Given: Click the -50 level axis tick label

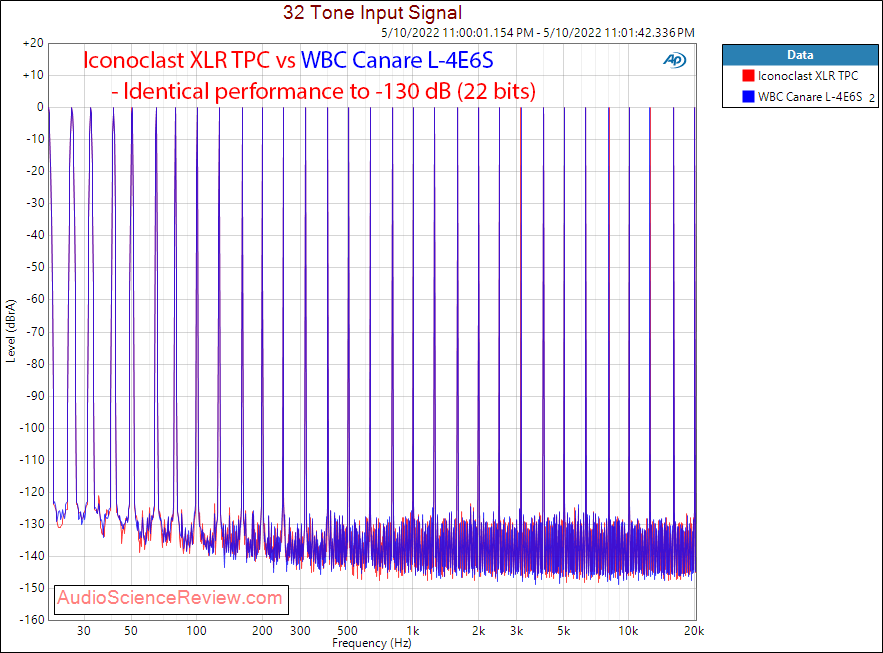Looking at the screenshot, I should [35, 267].
